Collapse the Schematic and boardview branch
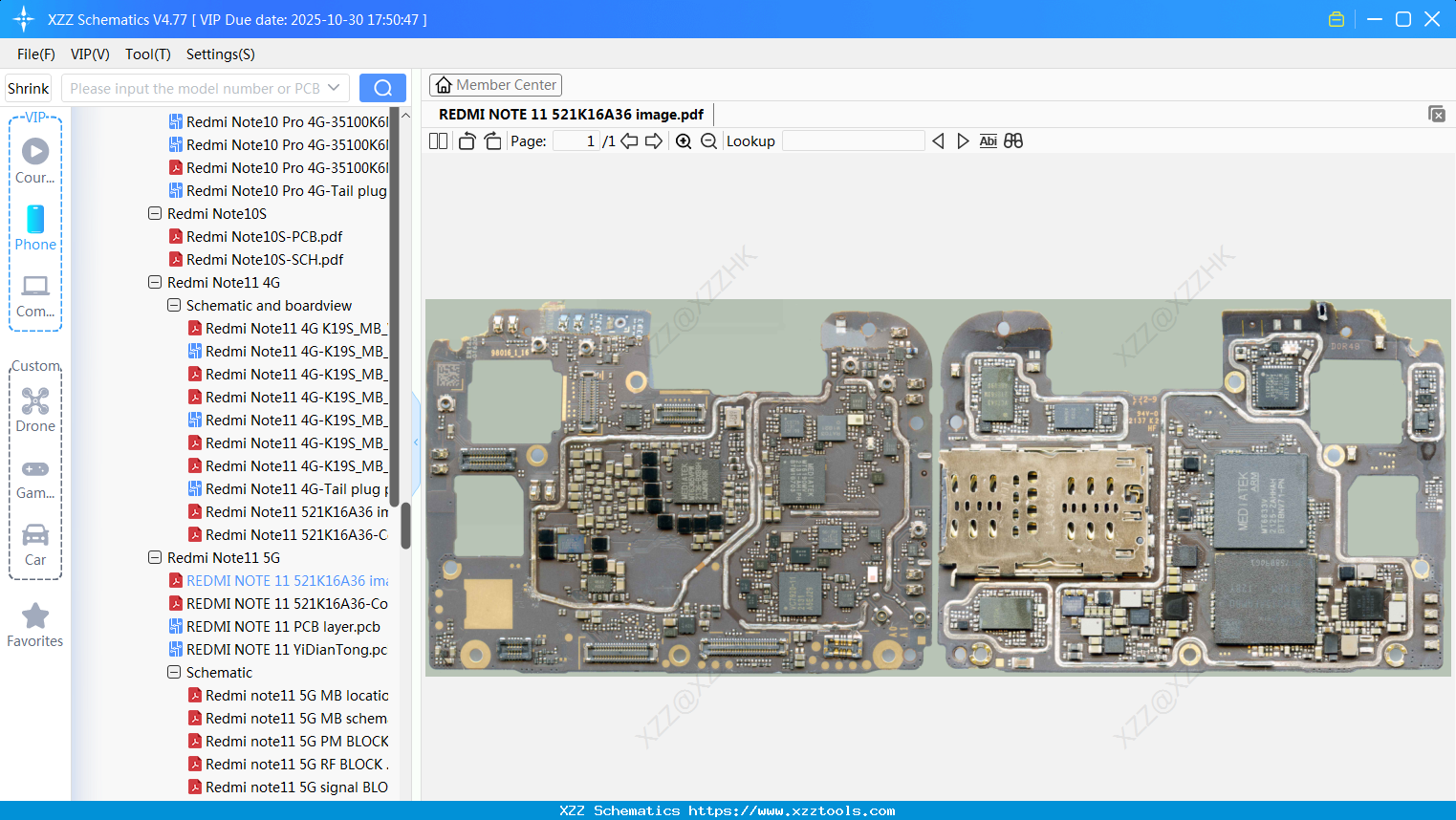The width and height of the screenshot is (1456, 820). (x=174, y=305)
